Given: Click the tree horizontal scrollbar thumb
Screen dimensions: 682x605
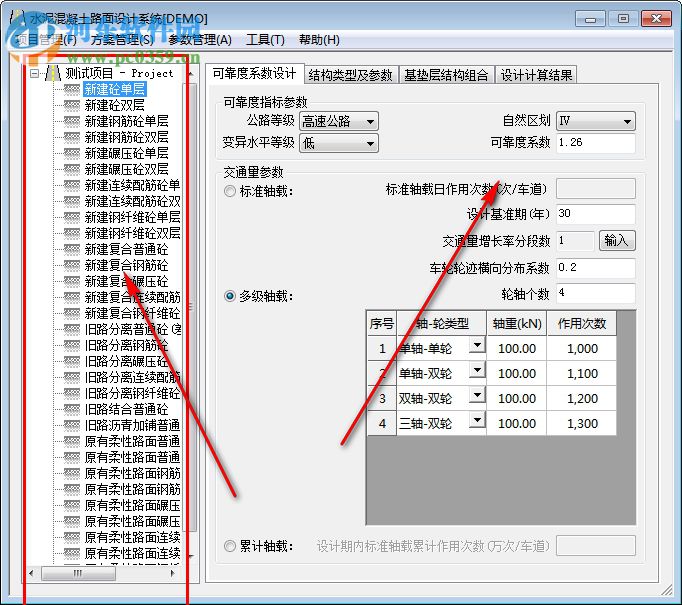Looking at the screenshot, I should pos(78,573).
